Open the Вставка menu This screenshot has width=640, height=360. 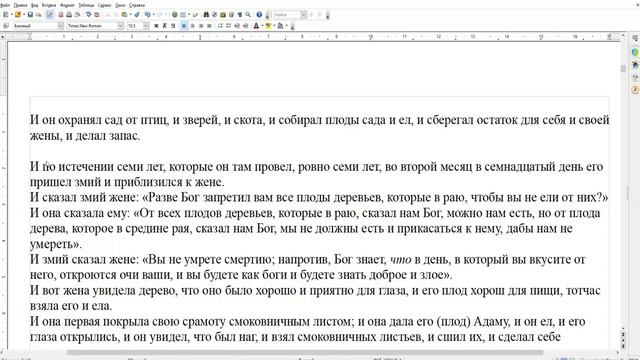[49, 5]
